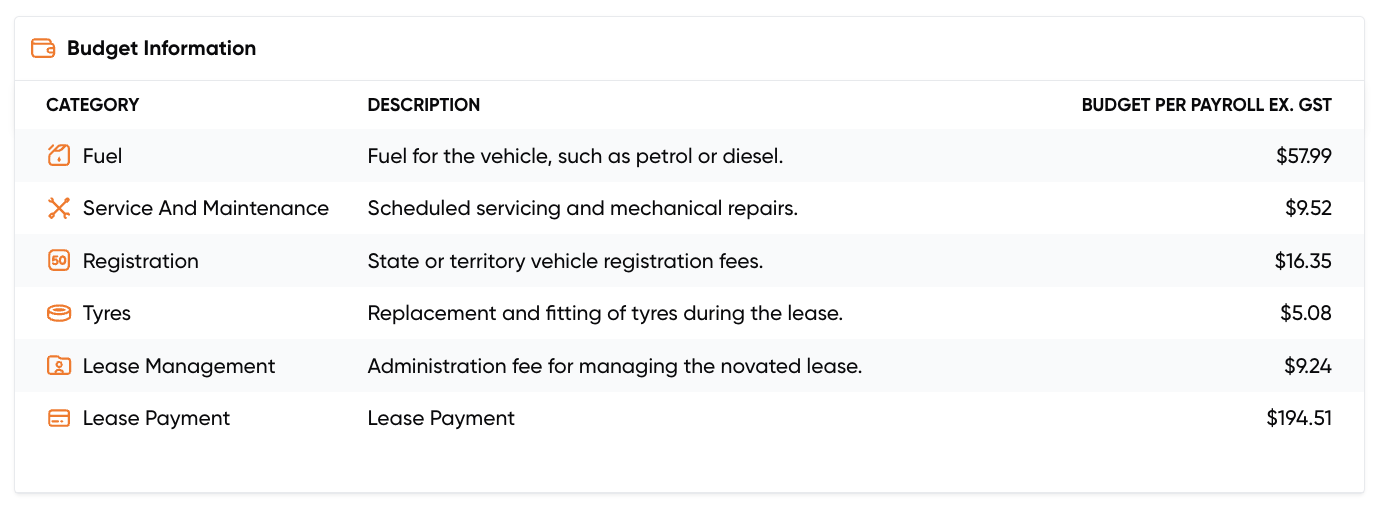Screen dimensions: 1378x508
Task: Click the novated lease administration fee description
Action: point(614,366)
